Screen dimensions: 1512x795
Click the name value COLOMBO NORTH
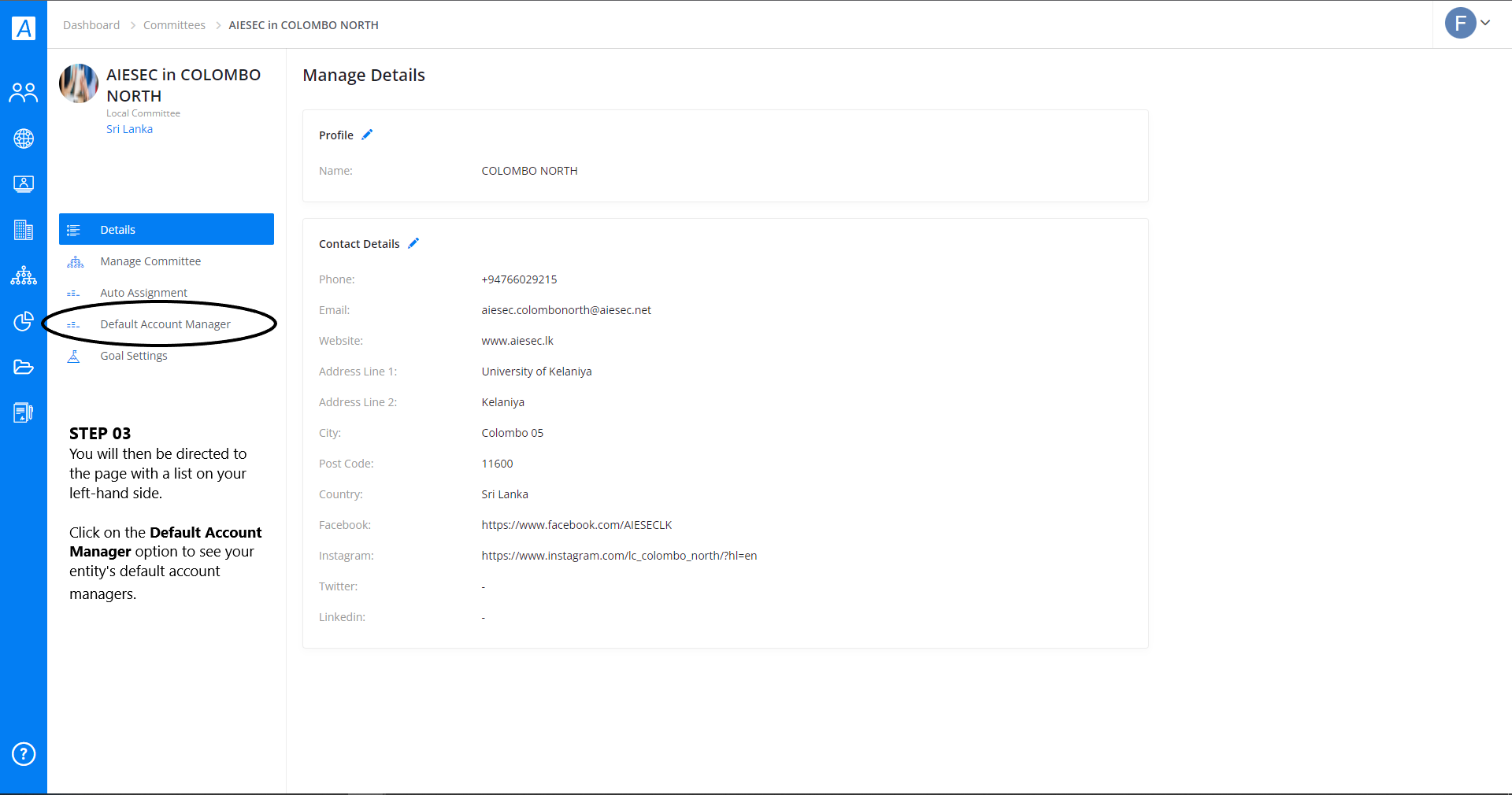529,171
